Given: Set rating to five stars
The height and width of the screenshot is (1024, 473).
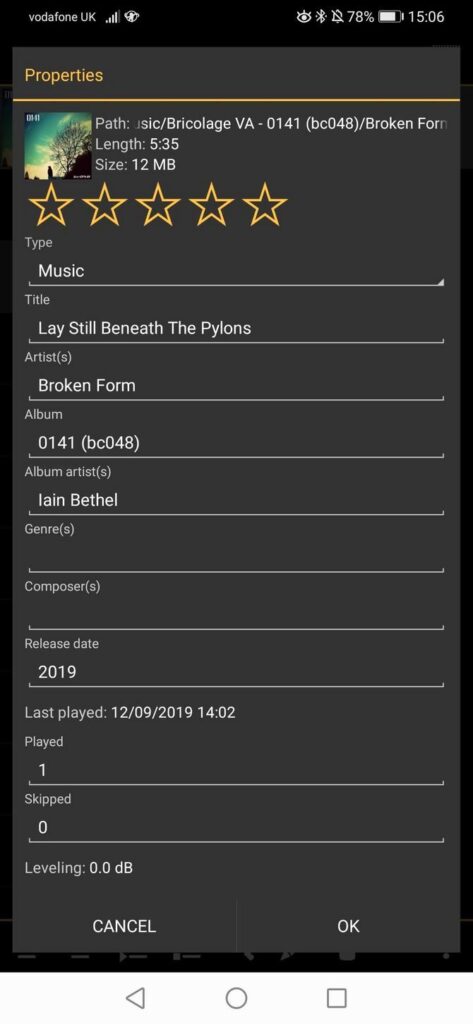Looking at the screenshot, I should [265, 204].
